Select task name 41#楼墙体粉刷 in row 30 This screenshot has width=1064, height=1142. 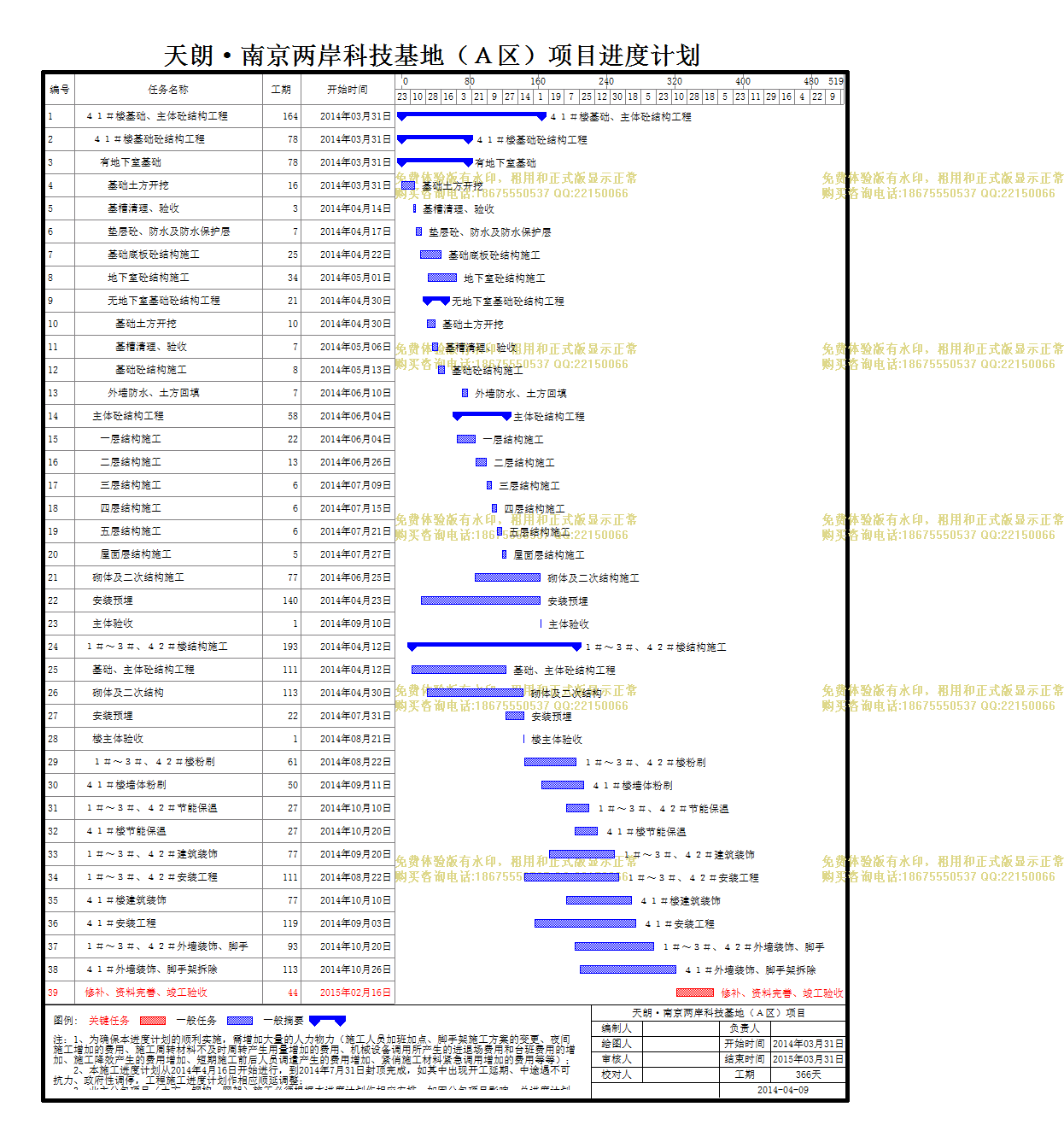coord(126,785)
